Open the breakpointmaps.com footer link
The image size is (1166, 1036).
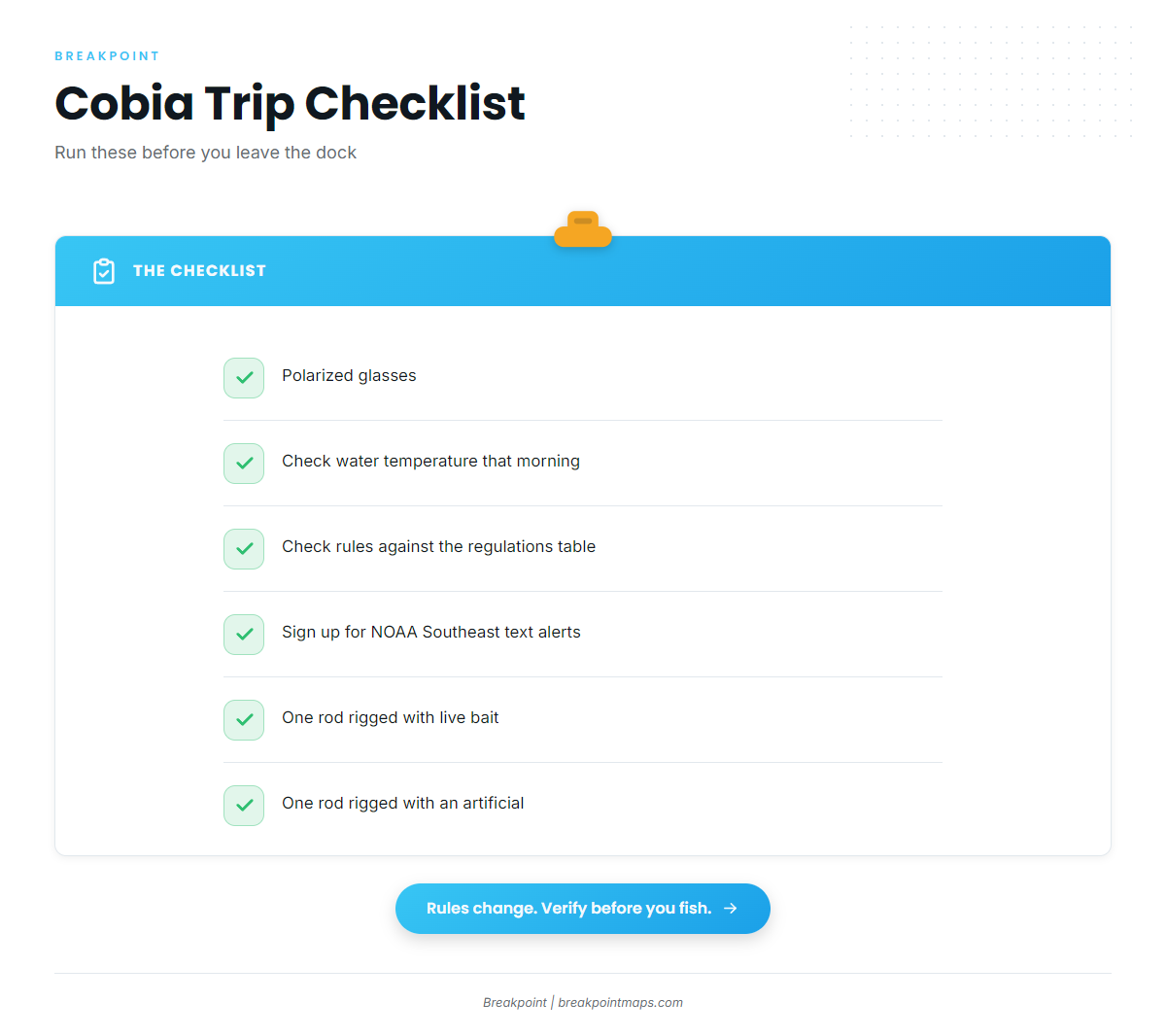(620, 1002)
